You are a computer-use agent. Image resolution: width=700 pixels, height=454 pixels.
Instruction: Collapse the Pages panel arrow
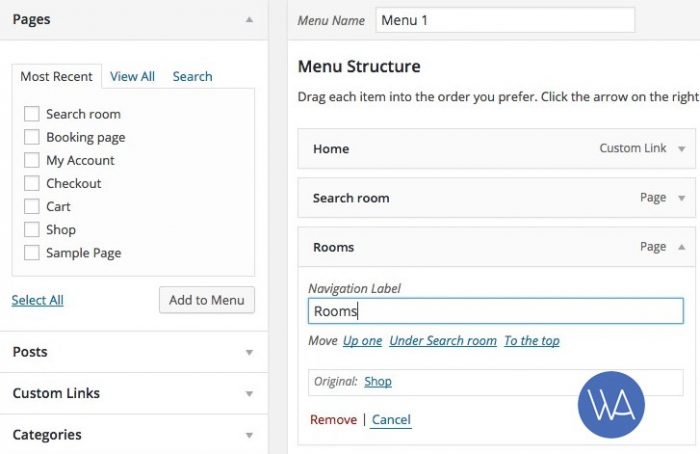point(250,20)
